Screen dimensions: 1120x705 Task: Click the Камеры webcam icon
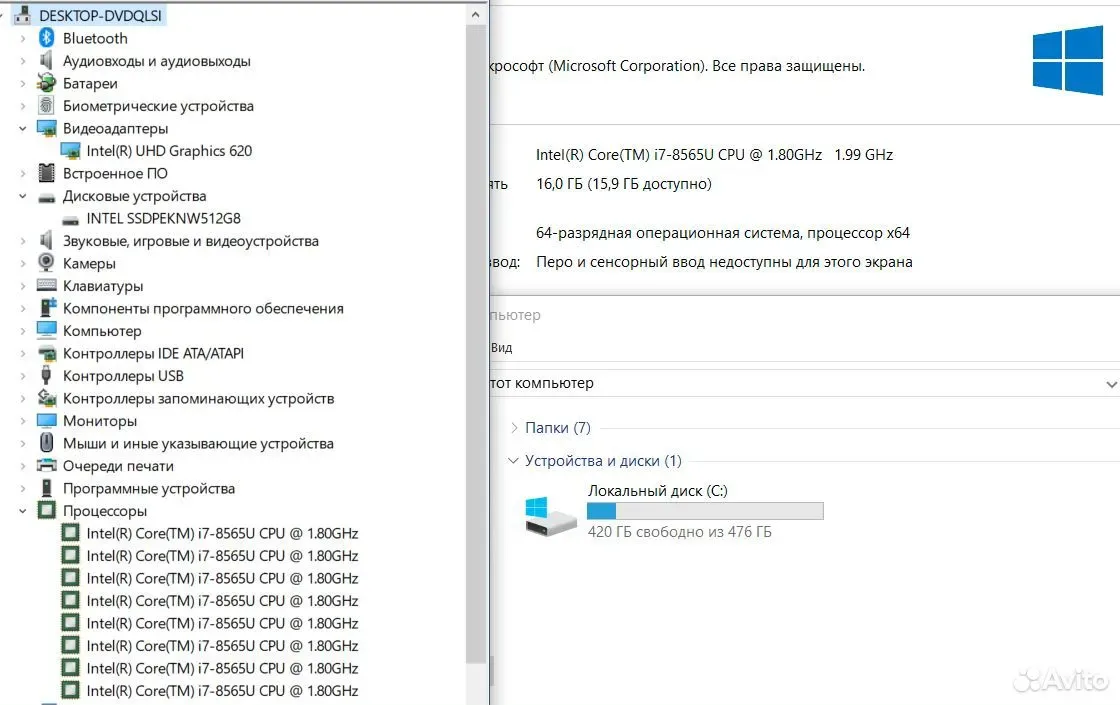tap(46, 263)
